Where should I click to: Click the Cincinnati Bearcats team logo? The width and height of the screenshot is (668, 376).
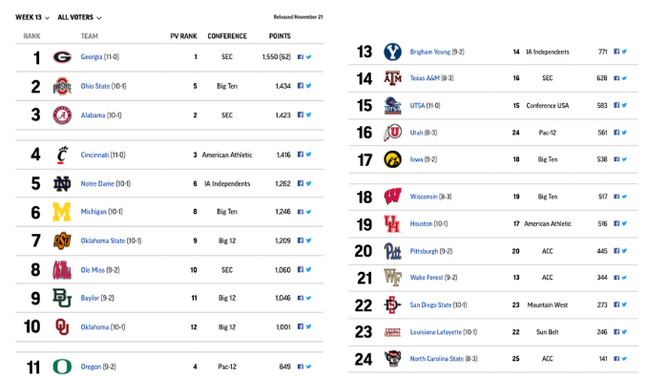62,155
